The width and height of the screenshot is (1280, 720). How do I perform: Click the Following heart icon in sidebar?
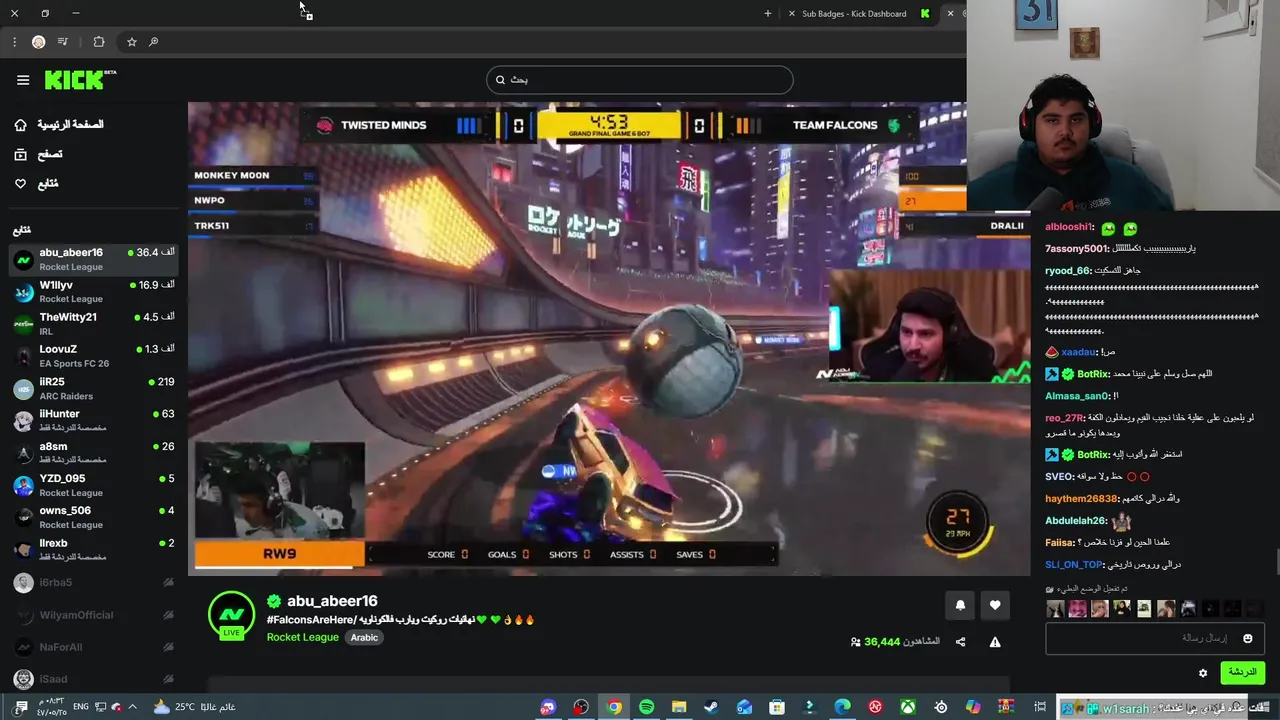20,184
